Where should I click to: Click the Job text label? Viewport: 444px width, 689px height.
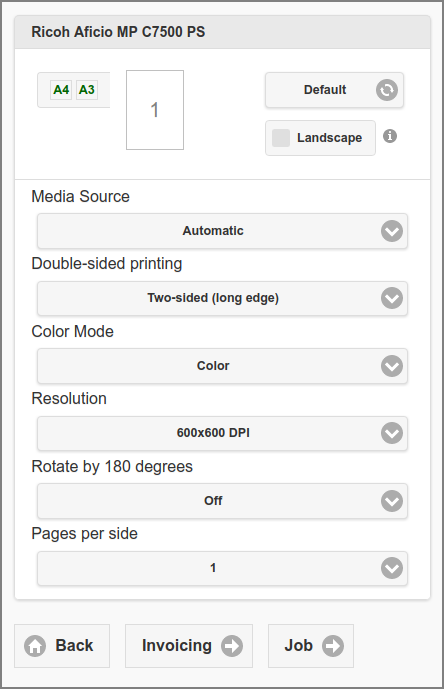click(x=298, y=645)
